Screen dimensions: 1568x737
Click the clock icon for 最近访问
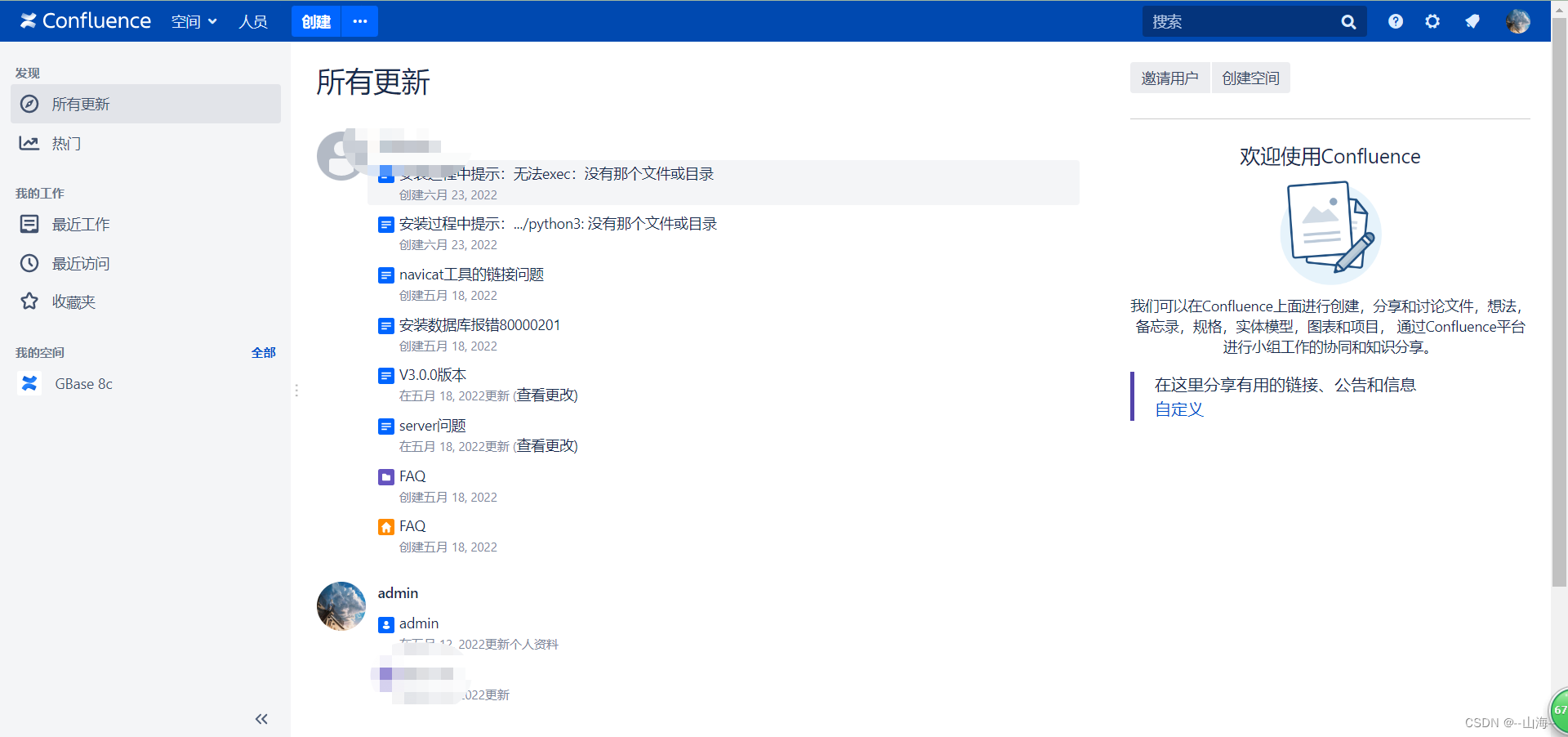click(29, 263)
